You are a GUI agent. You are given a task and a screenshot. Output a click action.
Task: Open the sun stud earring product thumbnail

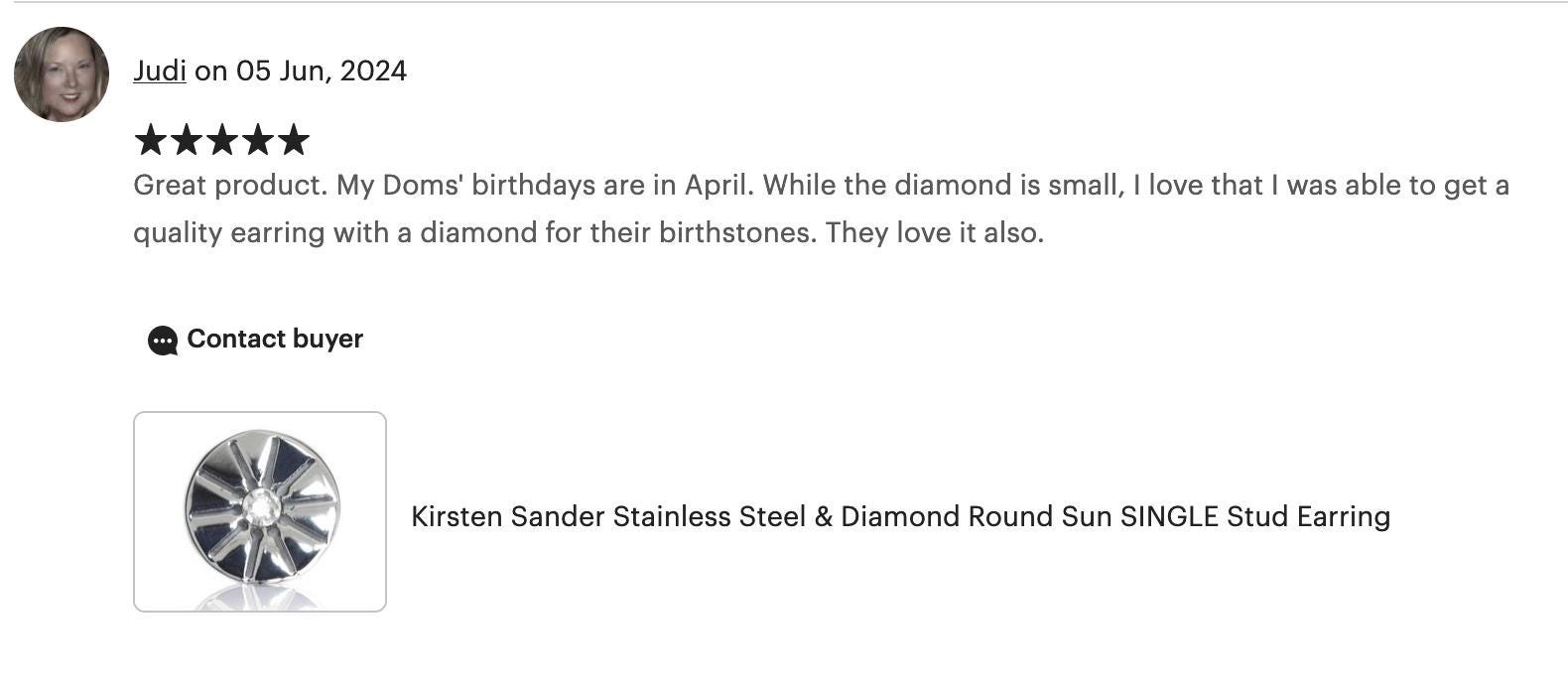[x=260, y=511]
